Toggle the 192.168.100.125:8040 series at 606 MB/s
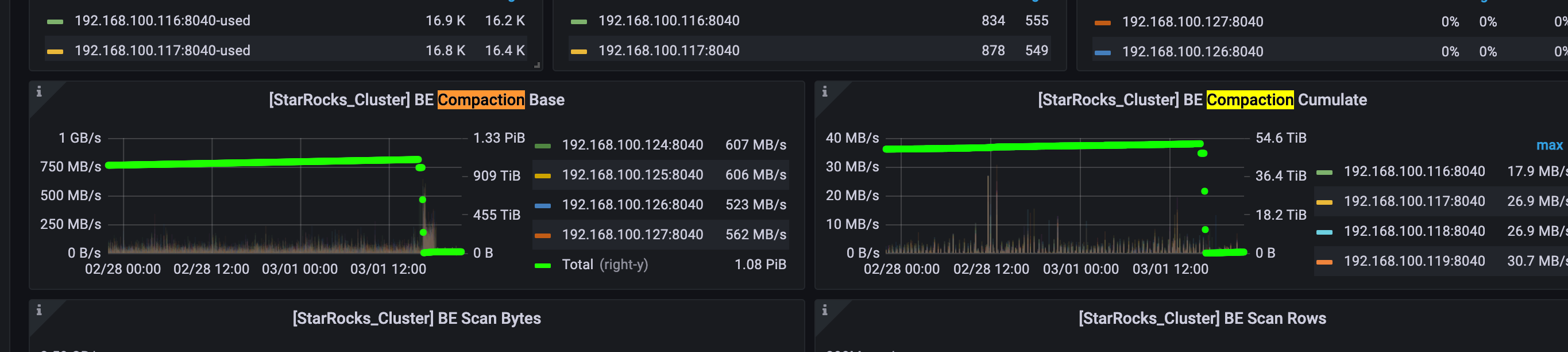 pyautogui.click(x=632, y=175)
